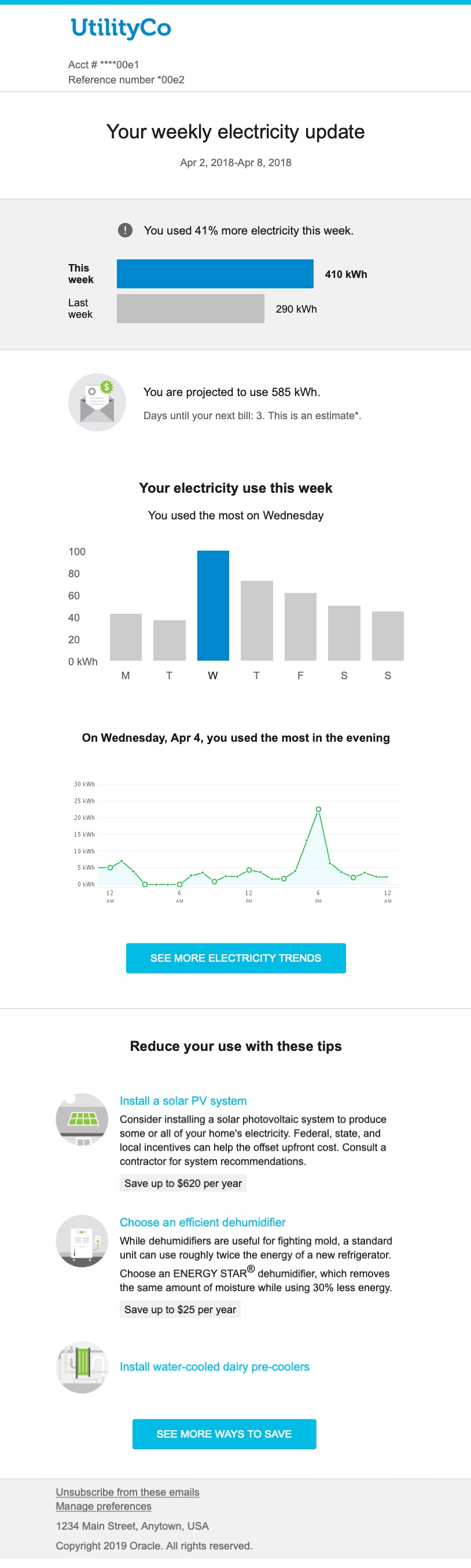Click the UtilityCo logo

(x=119, y=27)
